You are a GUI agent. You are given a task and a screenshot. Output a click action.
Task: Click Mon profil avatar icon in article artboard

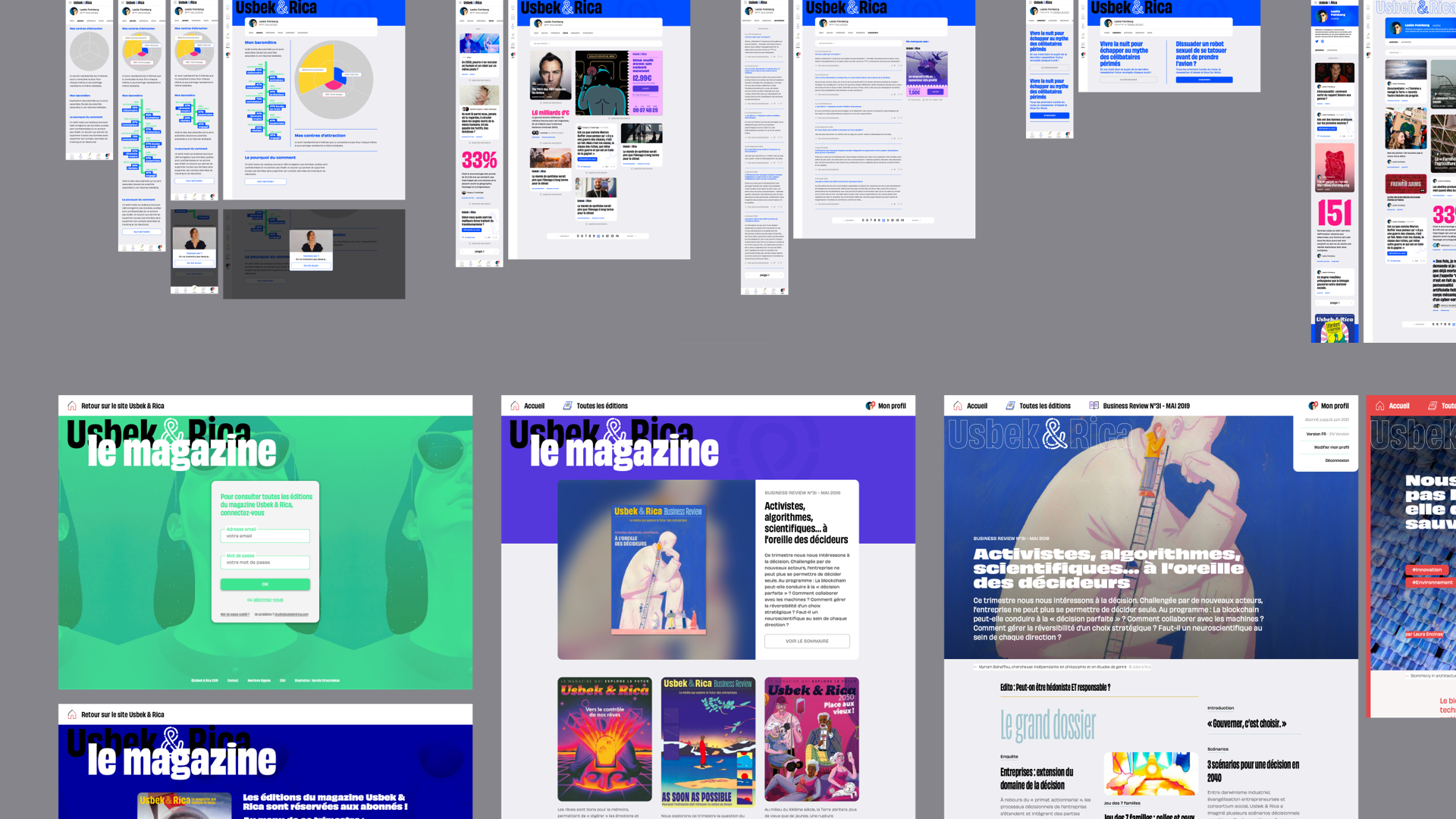tap(1313, 406)
